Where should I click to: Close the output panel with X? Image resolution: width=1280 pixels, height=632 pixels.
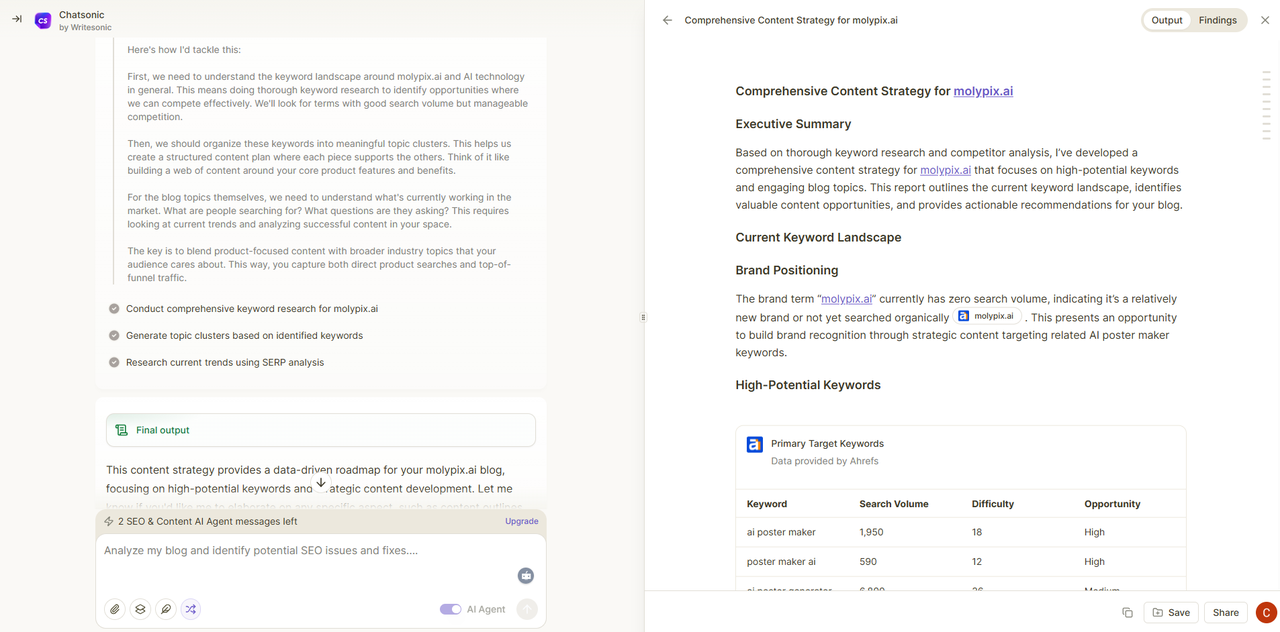pos(1265,20)
